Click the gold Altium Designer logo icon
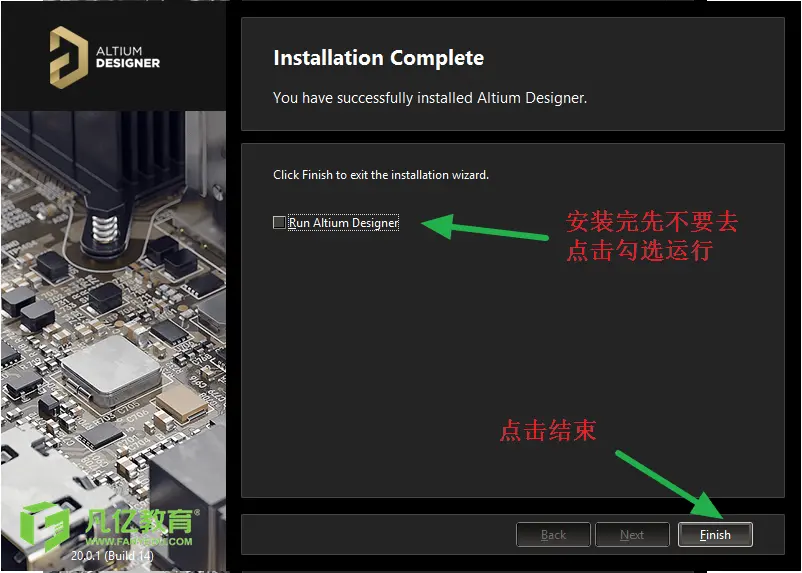This screenshot has width=802, height=573. tap(69, 57)
